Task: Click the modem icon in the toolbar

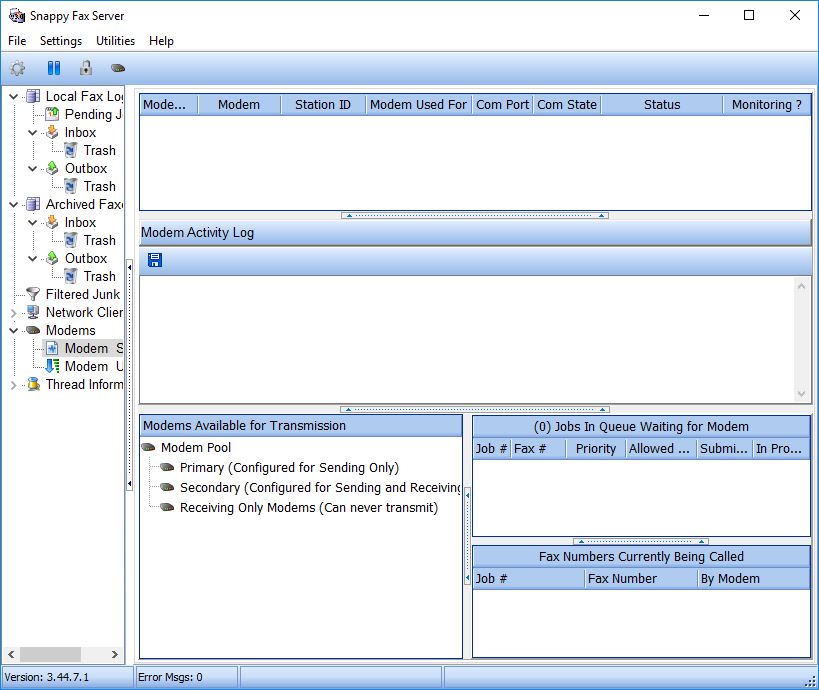Action: pos(118,69)
